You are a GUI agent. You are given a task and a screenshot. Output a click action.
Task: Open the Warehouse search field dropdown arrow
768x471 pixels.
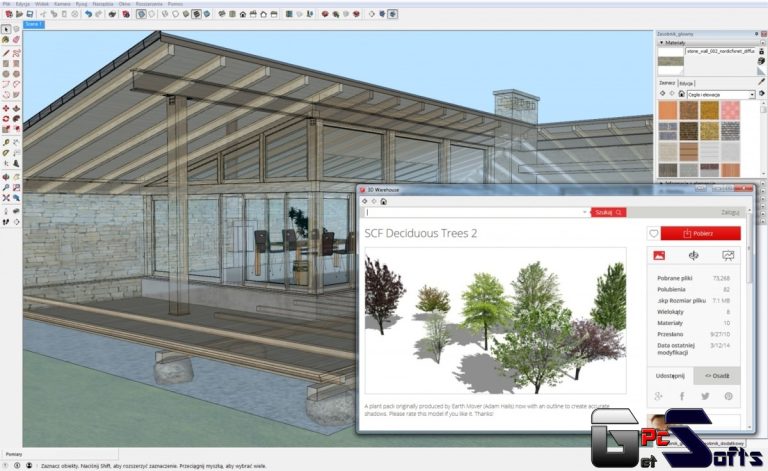pos(584,212)
